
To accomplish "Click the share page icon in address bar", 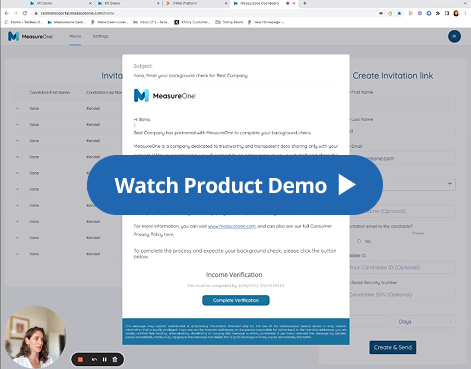I will [x=390, y=13].
